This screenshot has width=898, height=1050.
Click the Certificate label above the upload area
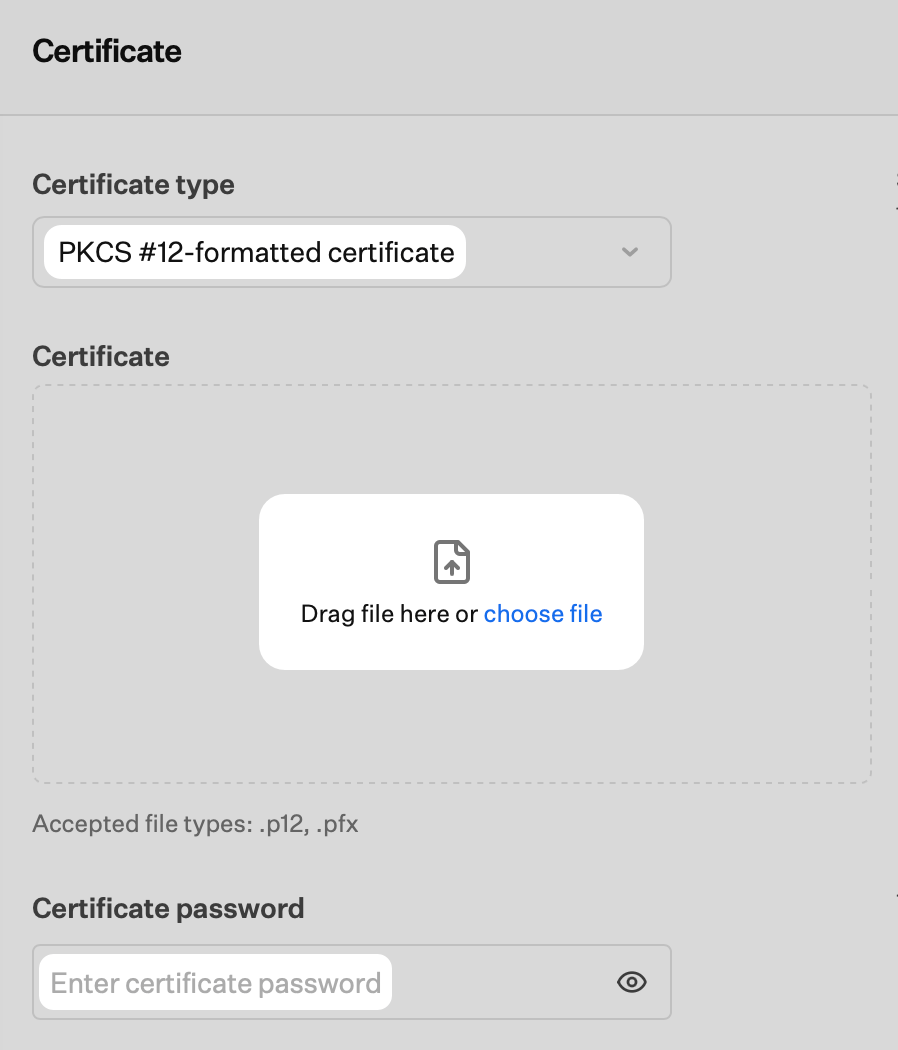click(101, 356)
